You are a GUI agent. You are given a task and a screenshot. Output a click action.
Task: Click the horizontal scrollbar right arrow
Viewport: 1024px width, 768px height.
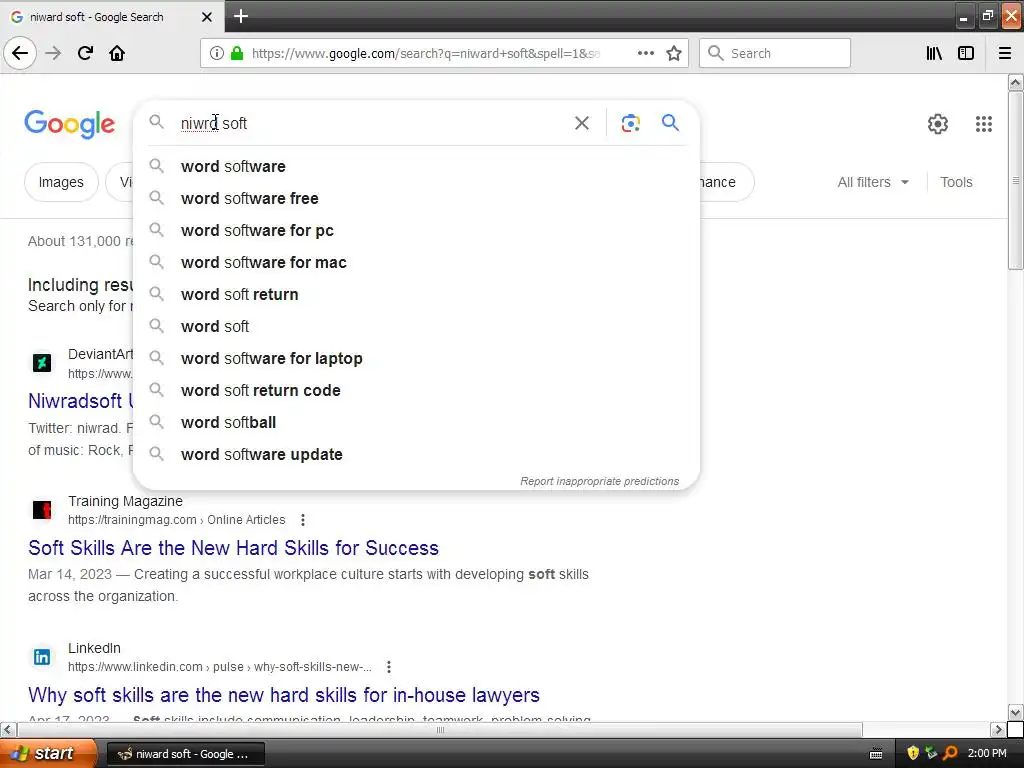click(998, 729)
